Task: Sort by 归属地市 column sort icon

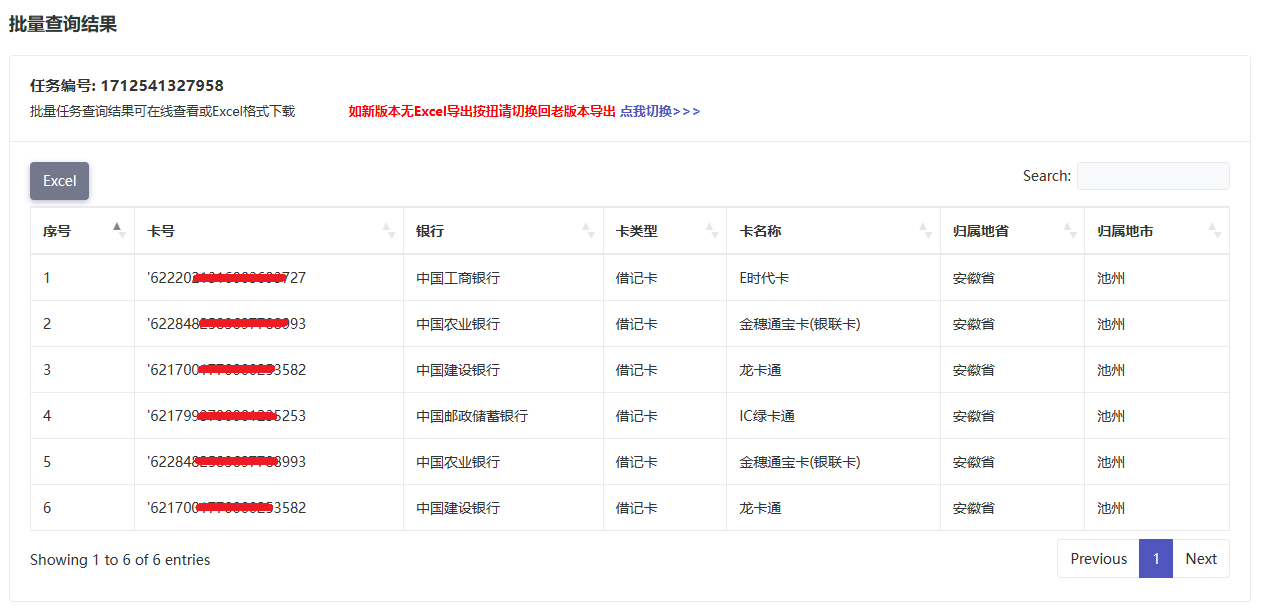Action: point(1214,231)
